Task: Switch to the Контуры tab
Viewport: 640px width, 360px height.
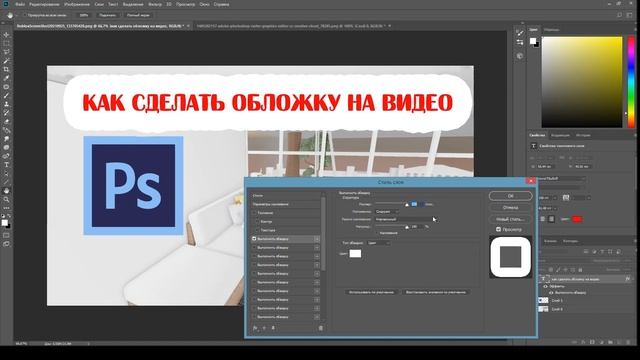Action: (x=570, y=241)
